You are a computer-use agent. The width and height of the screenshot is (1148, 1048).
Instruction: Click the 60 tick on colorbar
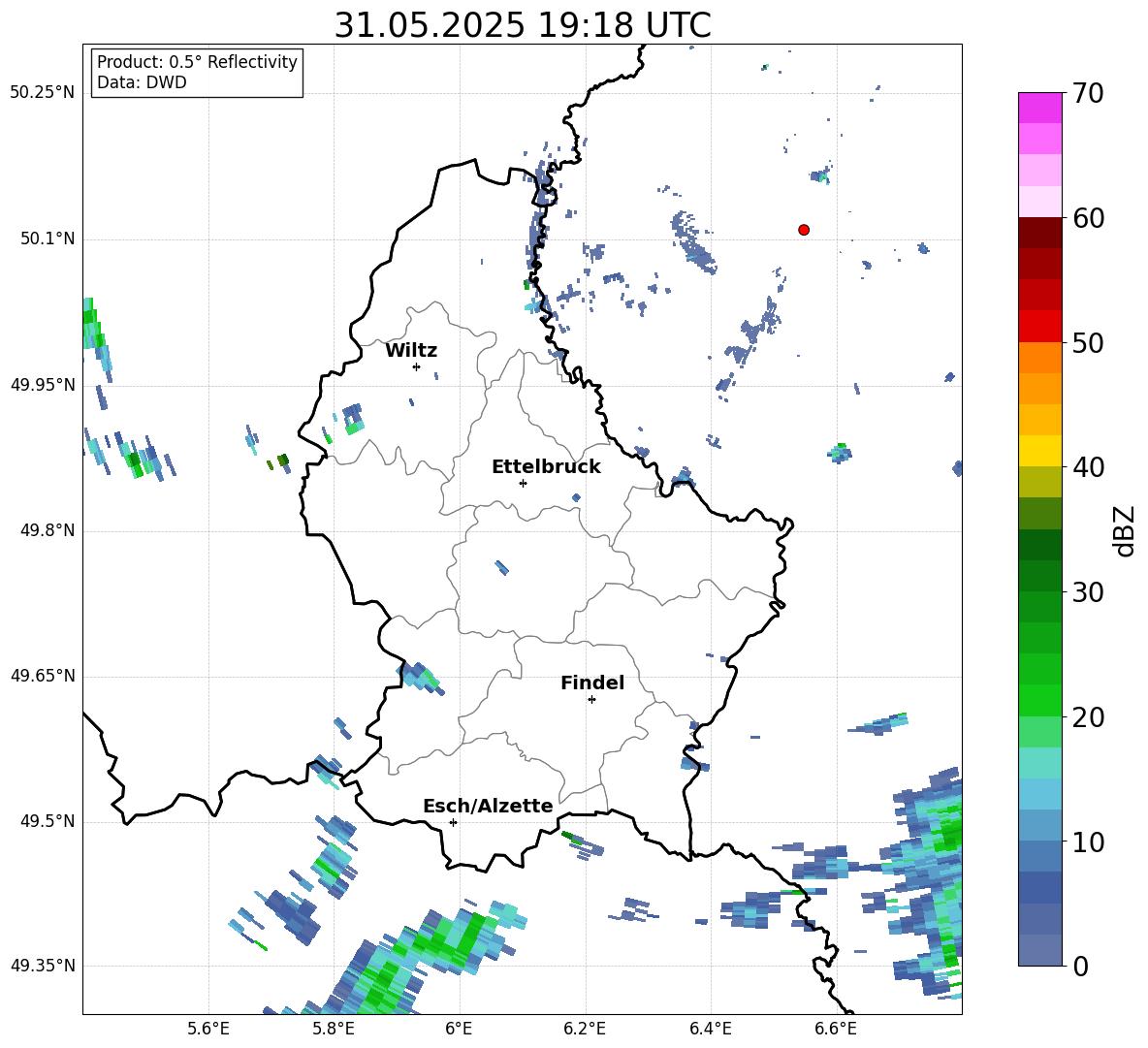coord(1088,218)
